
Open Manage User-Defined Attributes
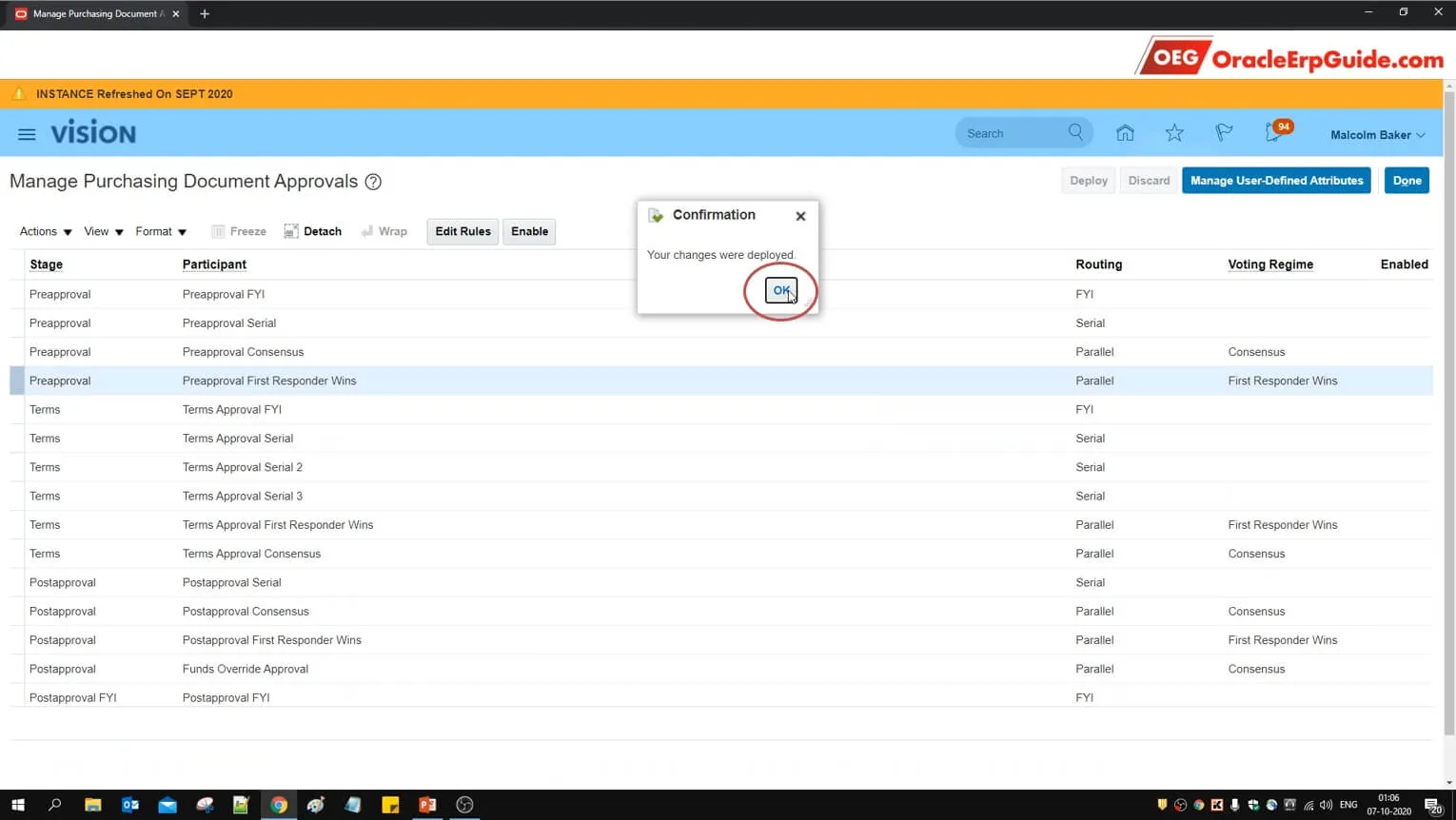(x=1276, y=181)
